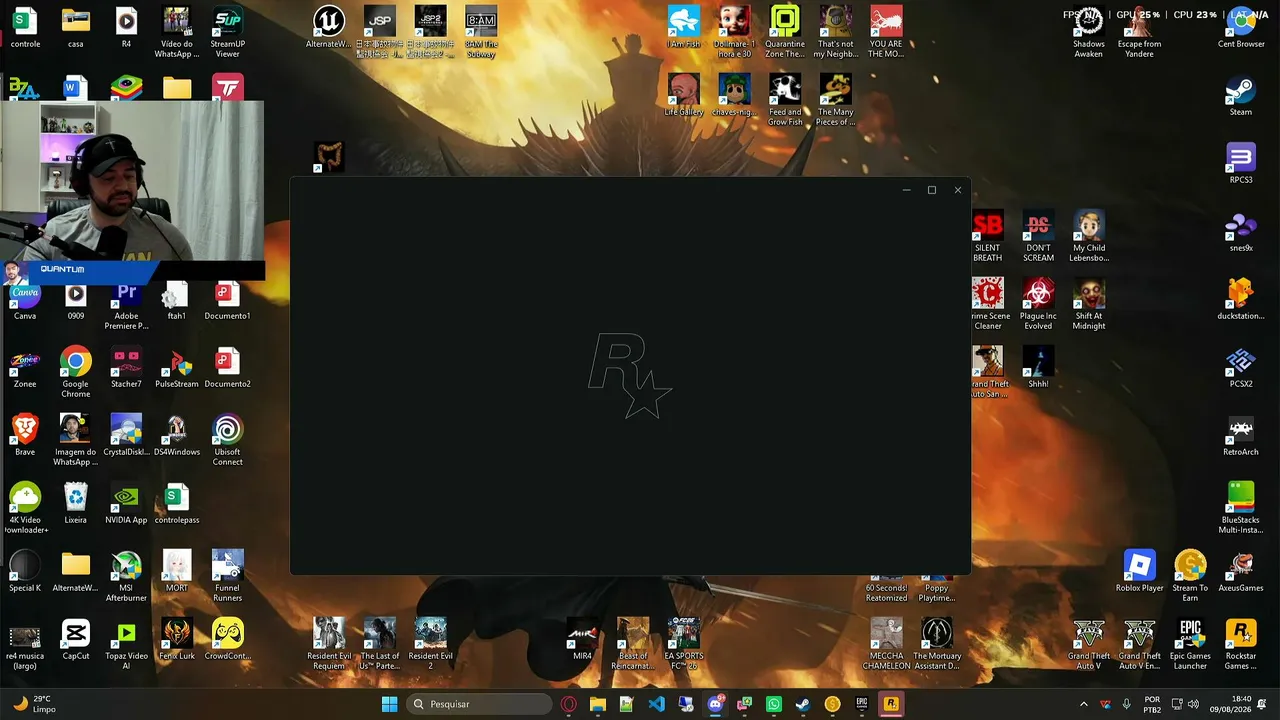This screenshot has height=720, width=1280.
Task: Close the Rockstar launcher splash window
Action: 958,190
